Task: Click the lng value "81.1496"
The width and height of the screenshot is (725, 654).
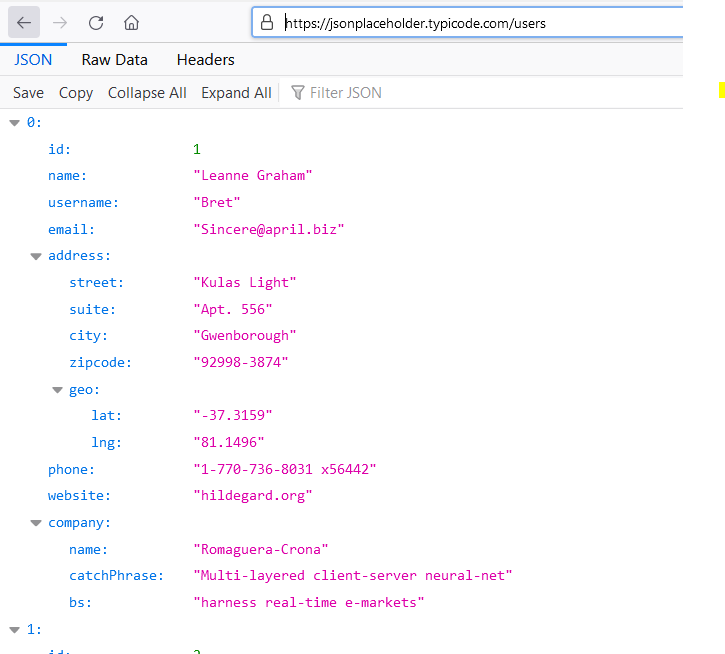Action: [229, 443]
